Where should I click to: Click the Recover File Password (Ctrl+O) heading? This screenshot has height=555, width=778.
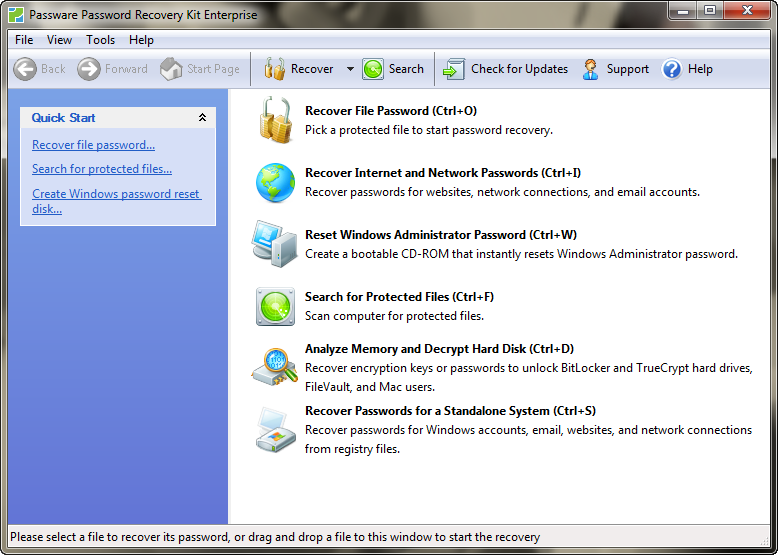390,111
